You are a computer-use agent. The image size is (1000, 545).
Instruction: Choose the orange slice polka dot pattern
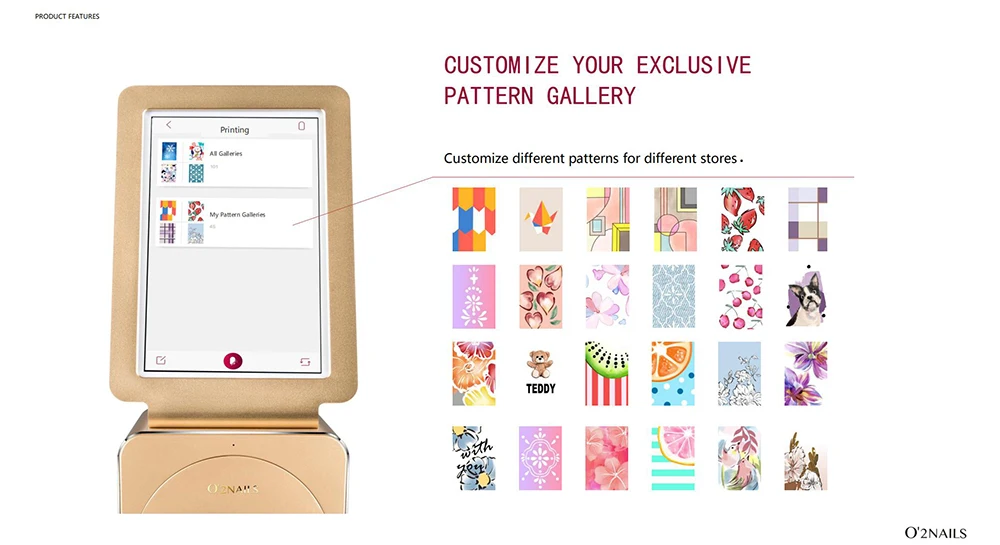click(673, 374)
